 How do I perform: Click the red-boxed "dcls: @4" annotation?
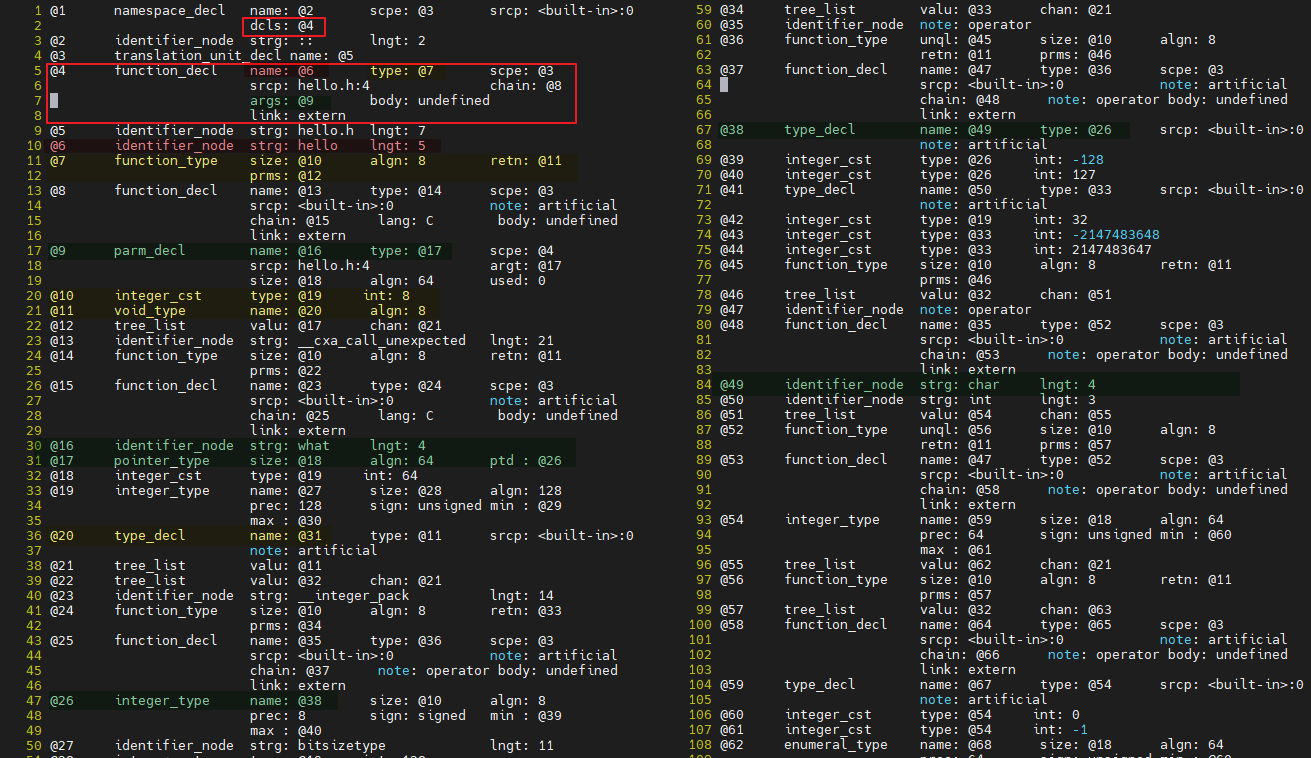point(281,25)
